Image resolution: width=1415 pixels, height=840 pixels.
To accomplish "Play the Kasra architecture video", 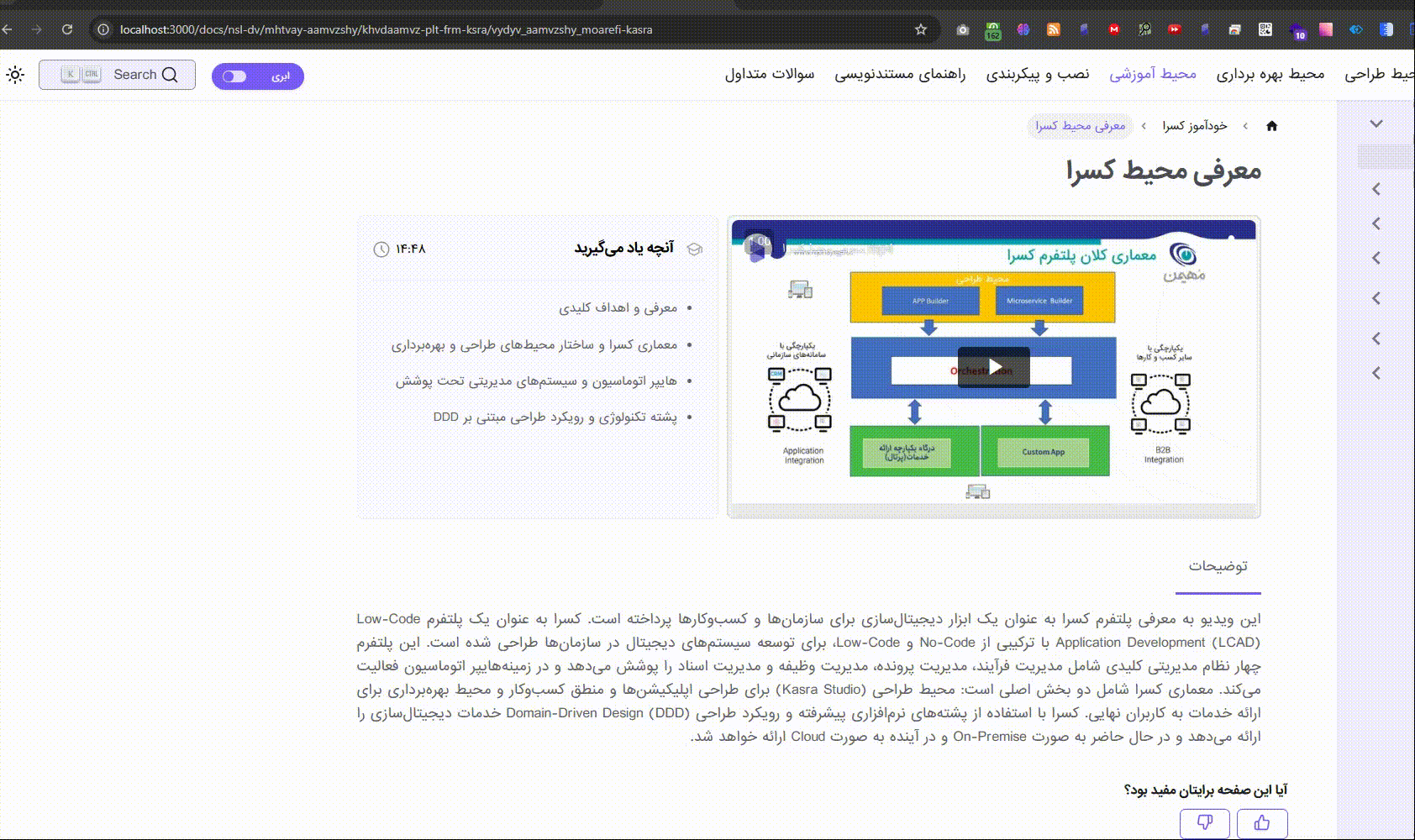I will coord(993,367).
